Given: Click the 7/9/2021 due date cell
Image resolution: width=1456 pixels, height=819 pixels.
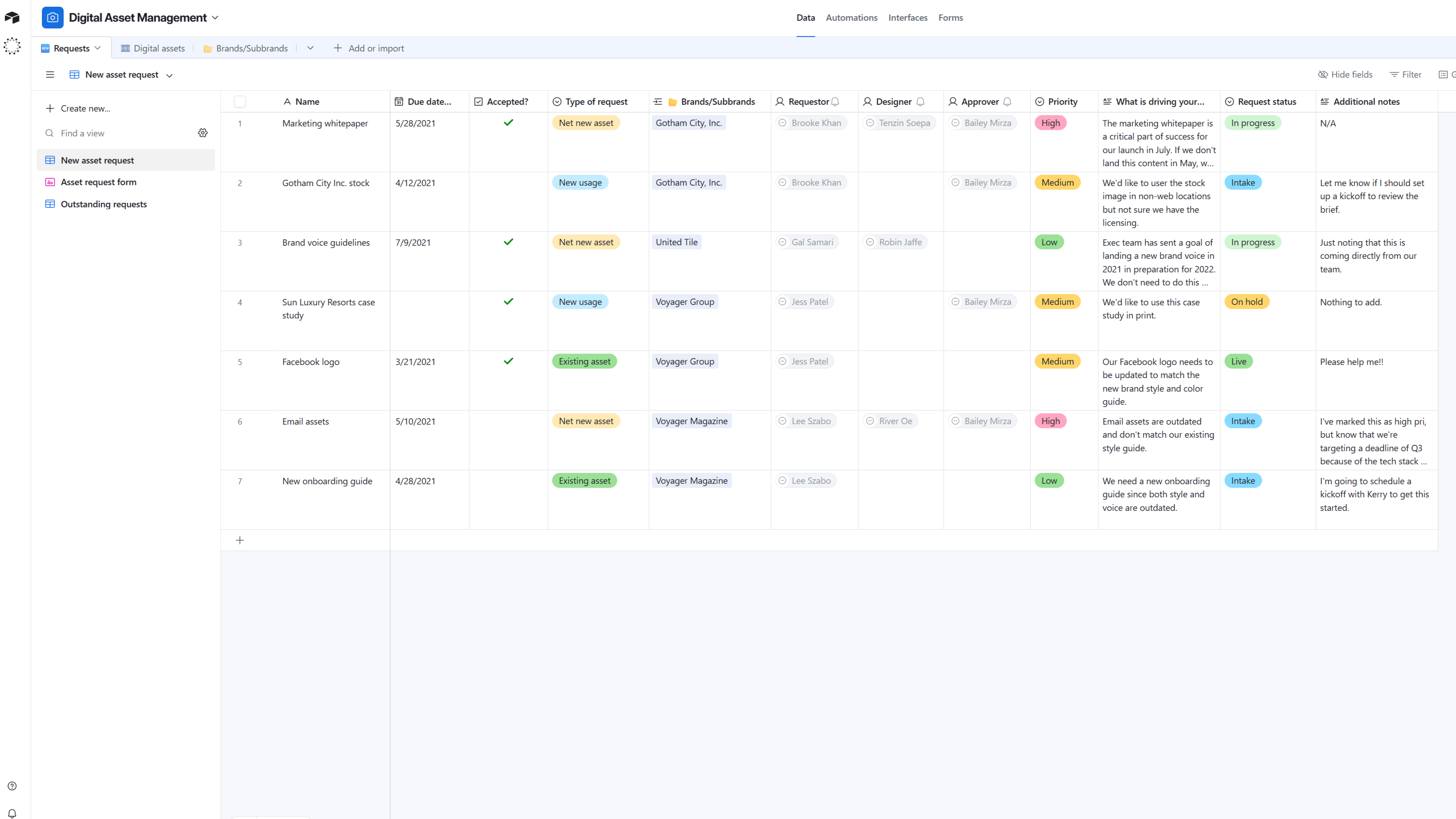Looking at the screenshot, I should pos(429,261).
